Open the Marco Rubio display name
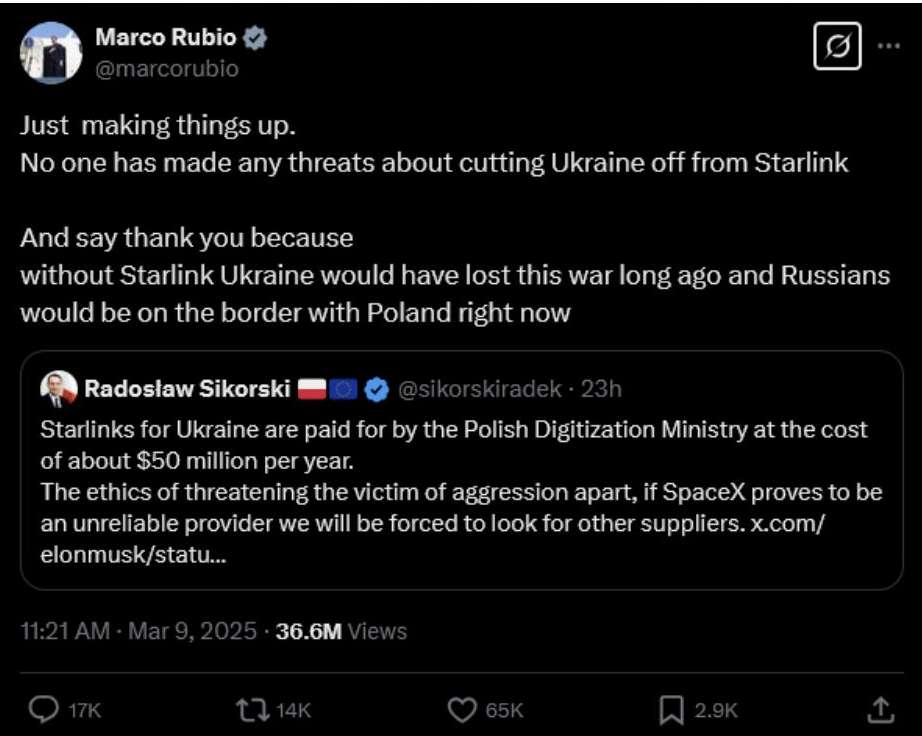This screenshot has width=922, height=736. [165, 38]
